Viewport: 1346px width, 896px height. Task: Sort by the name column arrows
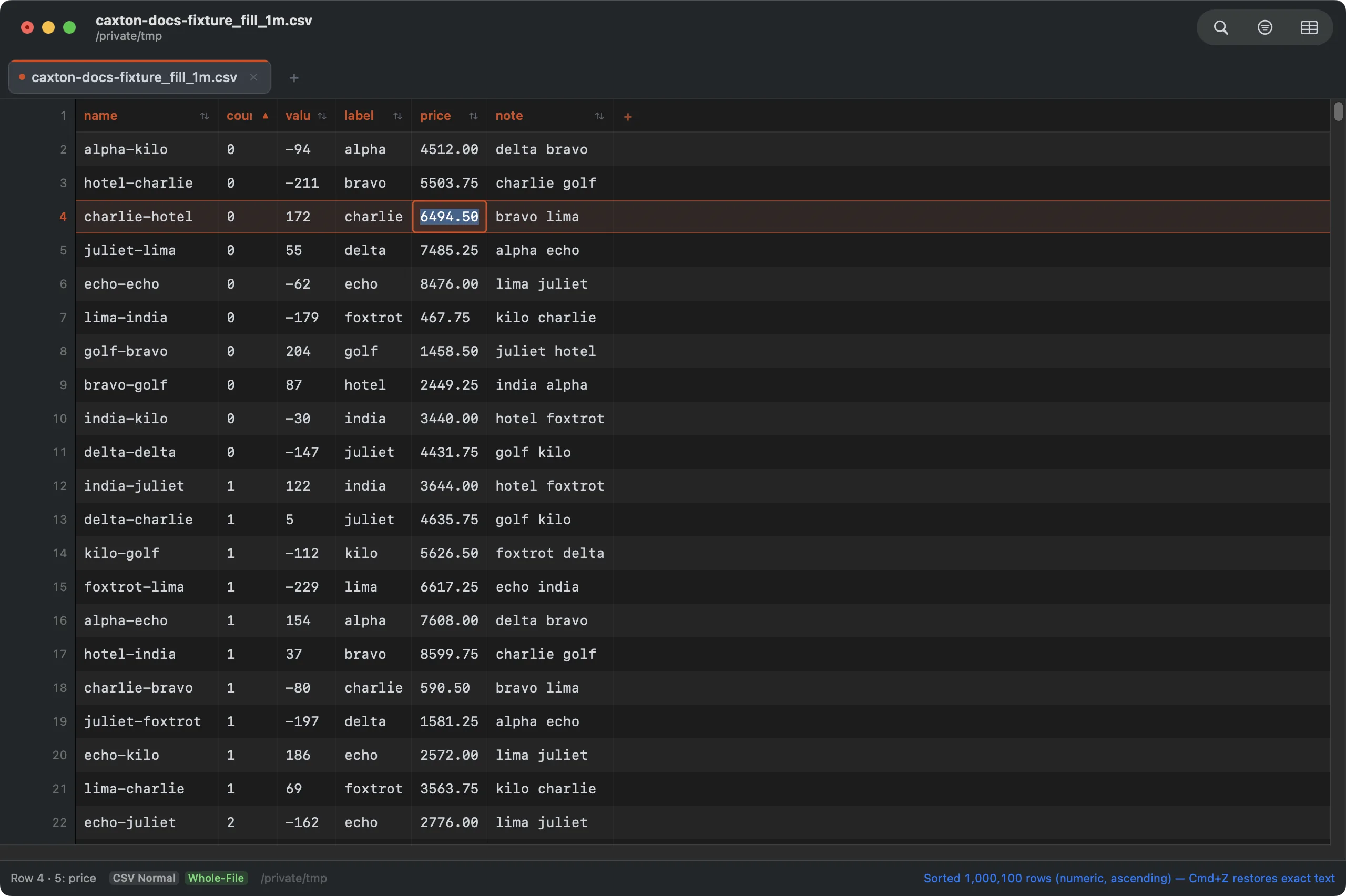tap(205, 116)
